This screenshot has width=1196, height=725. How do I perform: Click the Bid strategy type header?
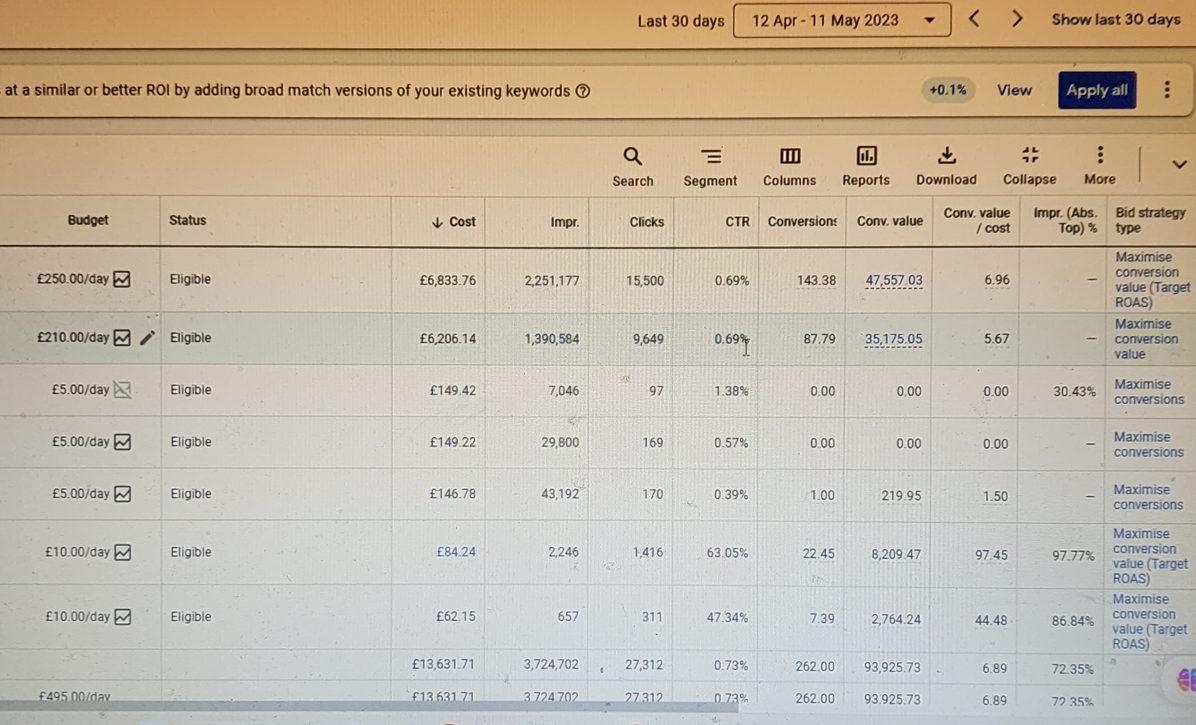1149,220
